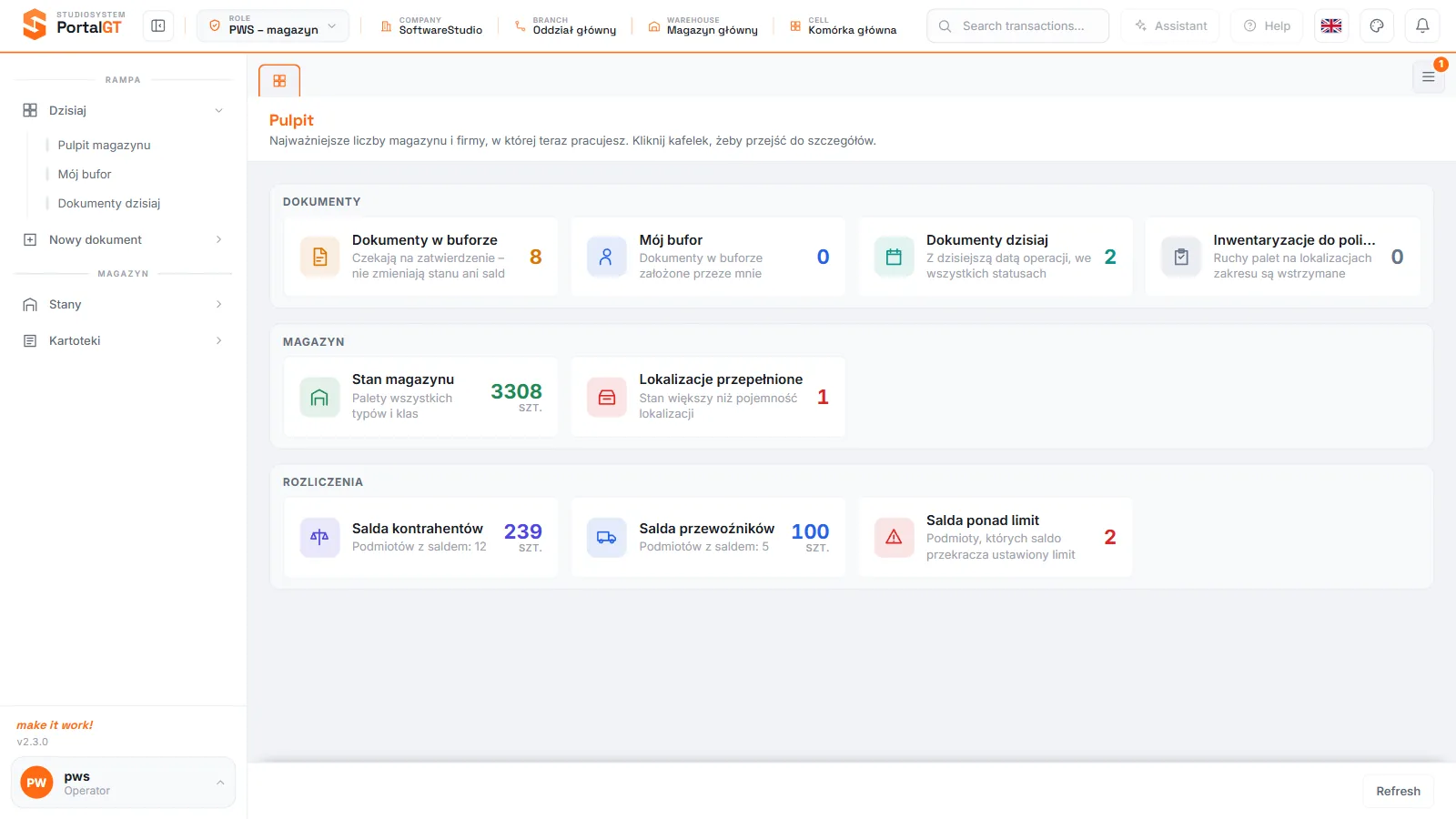Open the Assistant button
1456x819 pixels.
[1171, 25]
